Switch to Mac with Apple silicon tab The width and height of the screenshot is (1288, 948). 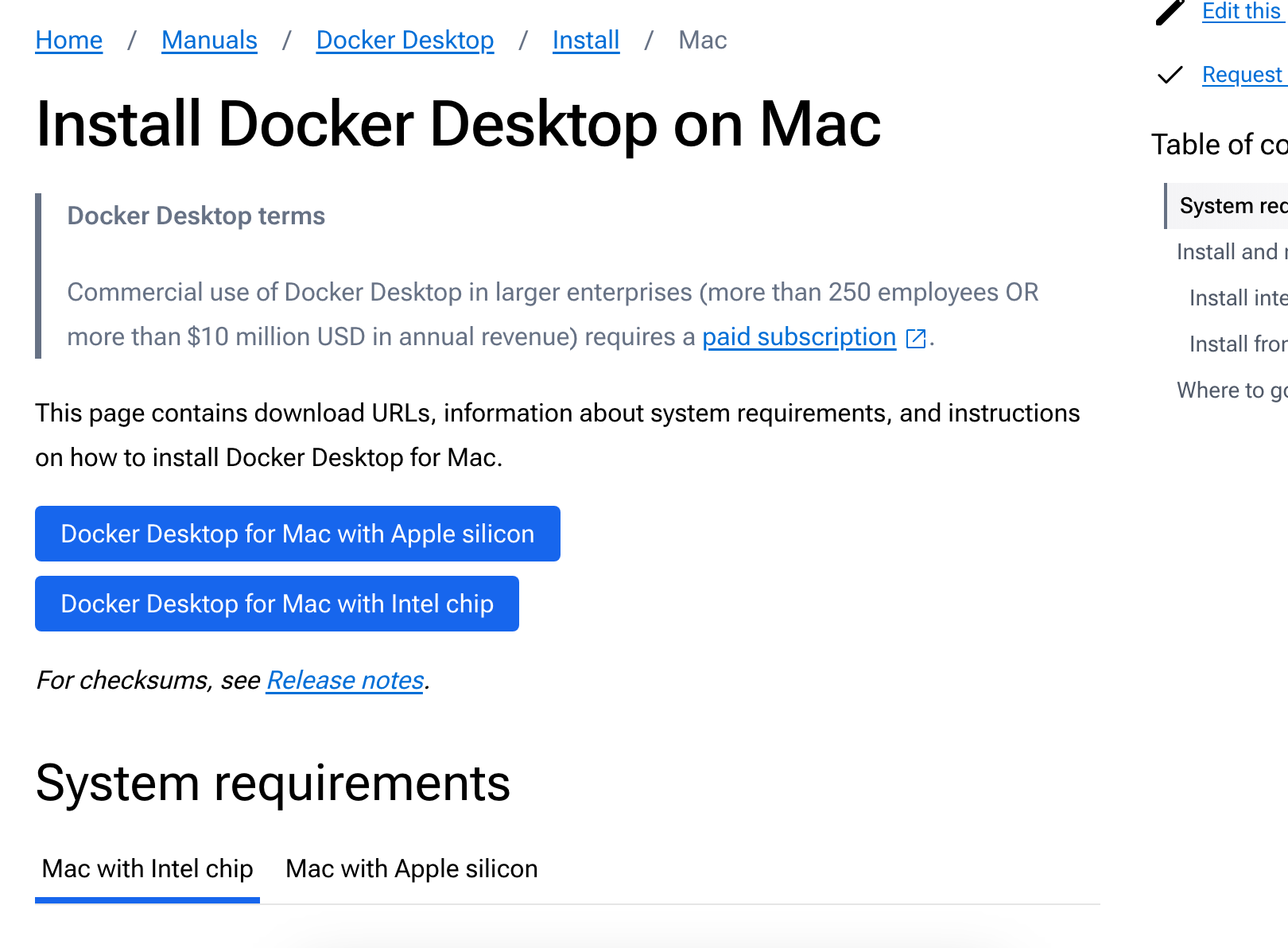tap(412, 869)
